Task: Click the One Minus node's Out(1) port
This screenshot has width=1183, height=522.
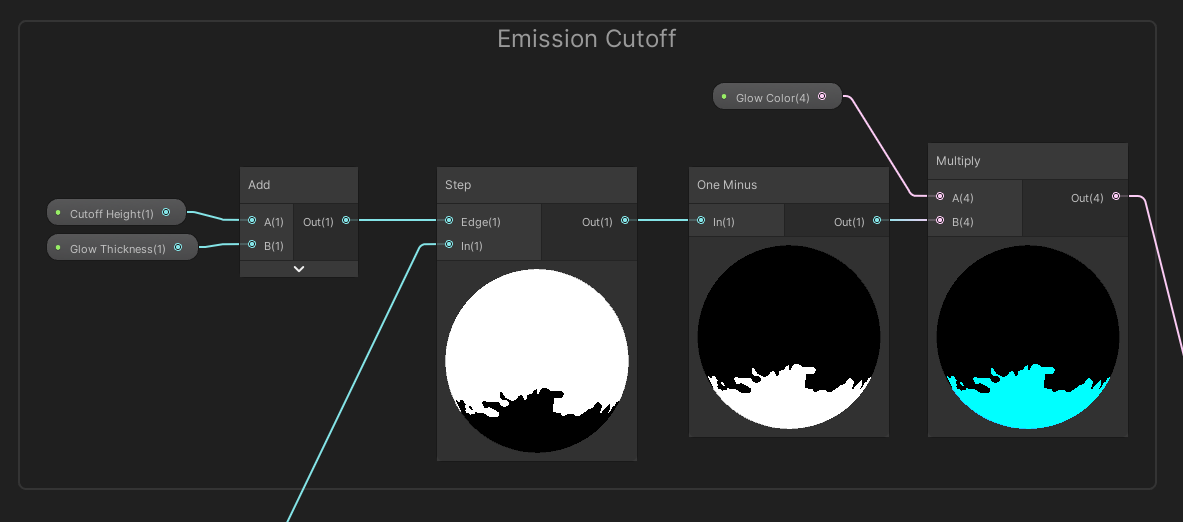Action: (877, 221)
